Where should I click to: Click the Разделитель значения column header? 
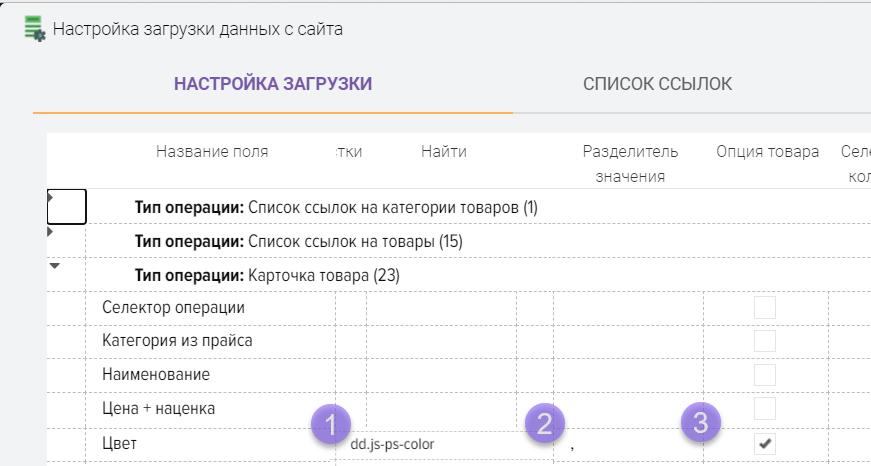[x=630, y=163]
